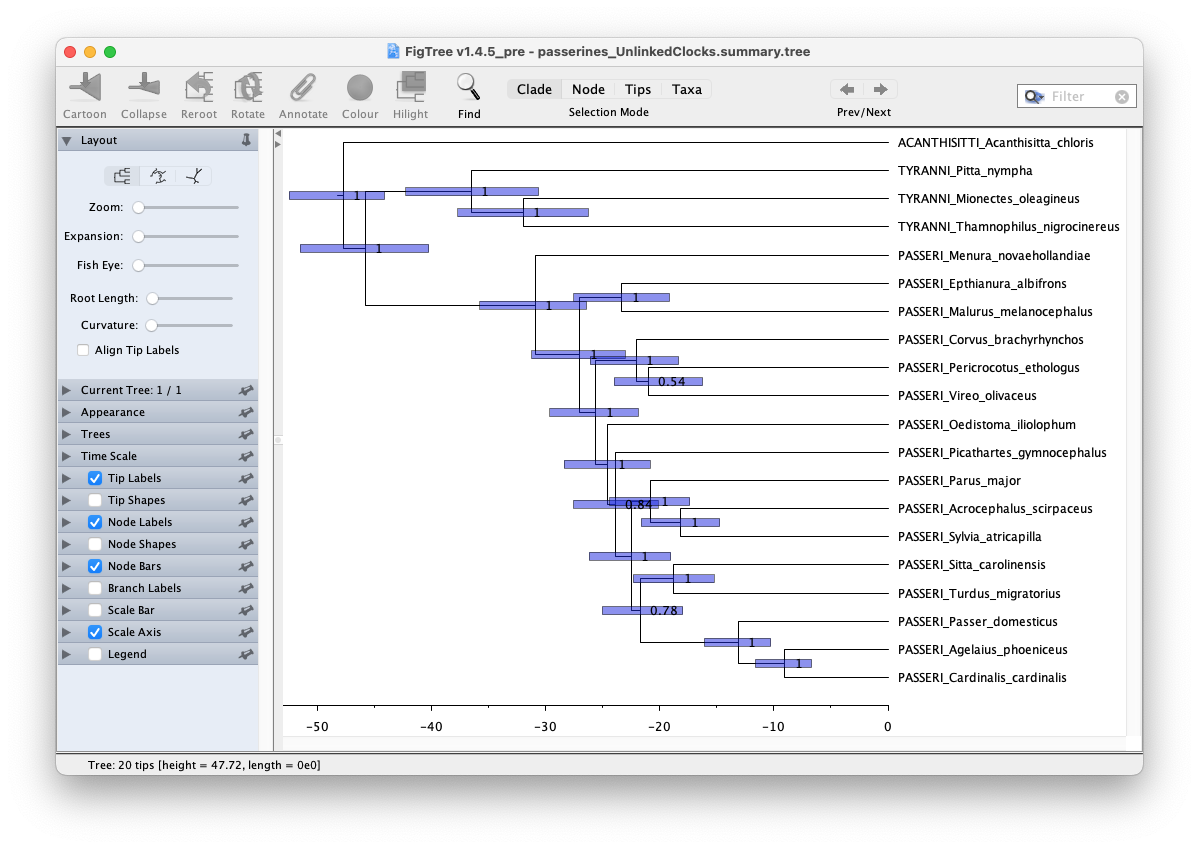The image size is (1199, 849).
Task: Click pin icon on Tip Labels row
Action: 246,479
